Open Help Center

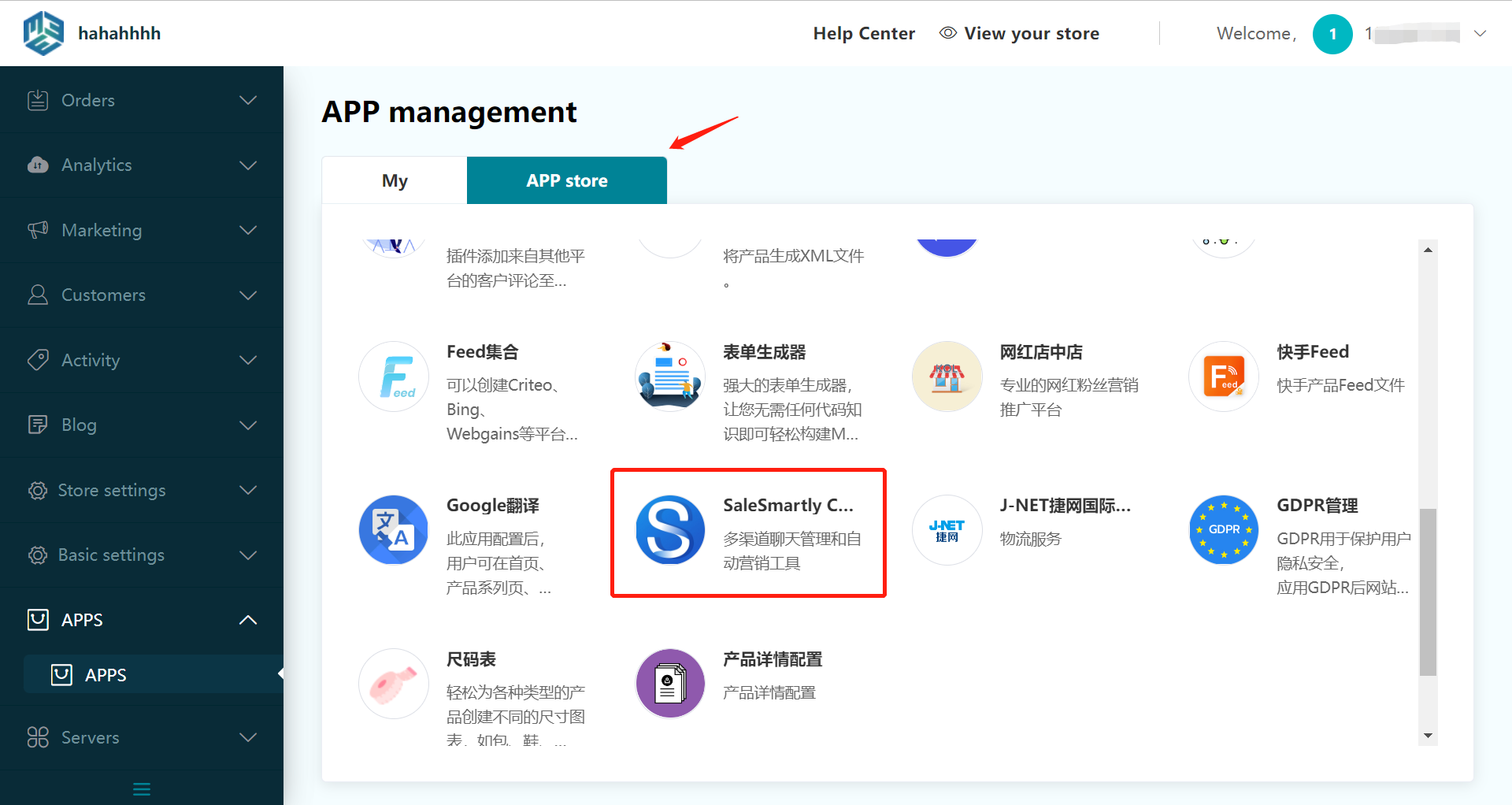[864, 33]
